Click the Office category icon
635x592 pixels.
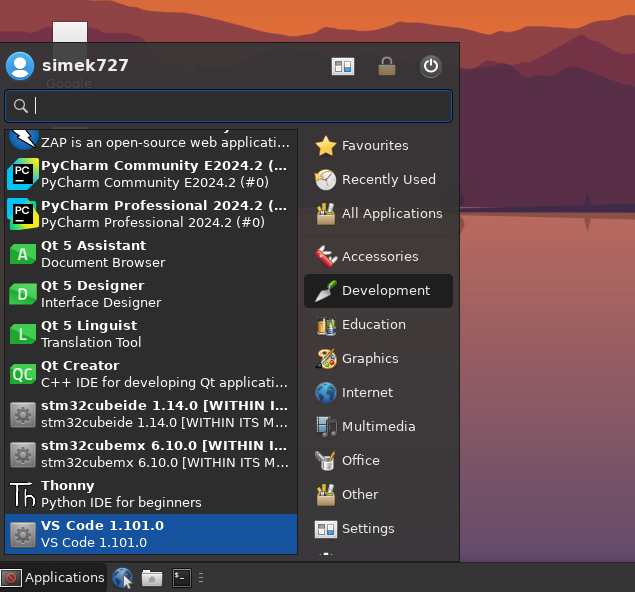point(326,461)
